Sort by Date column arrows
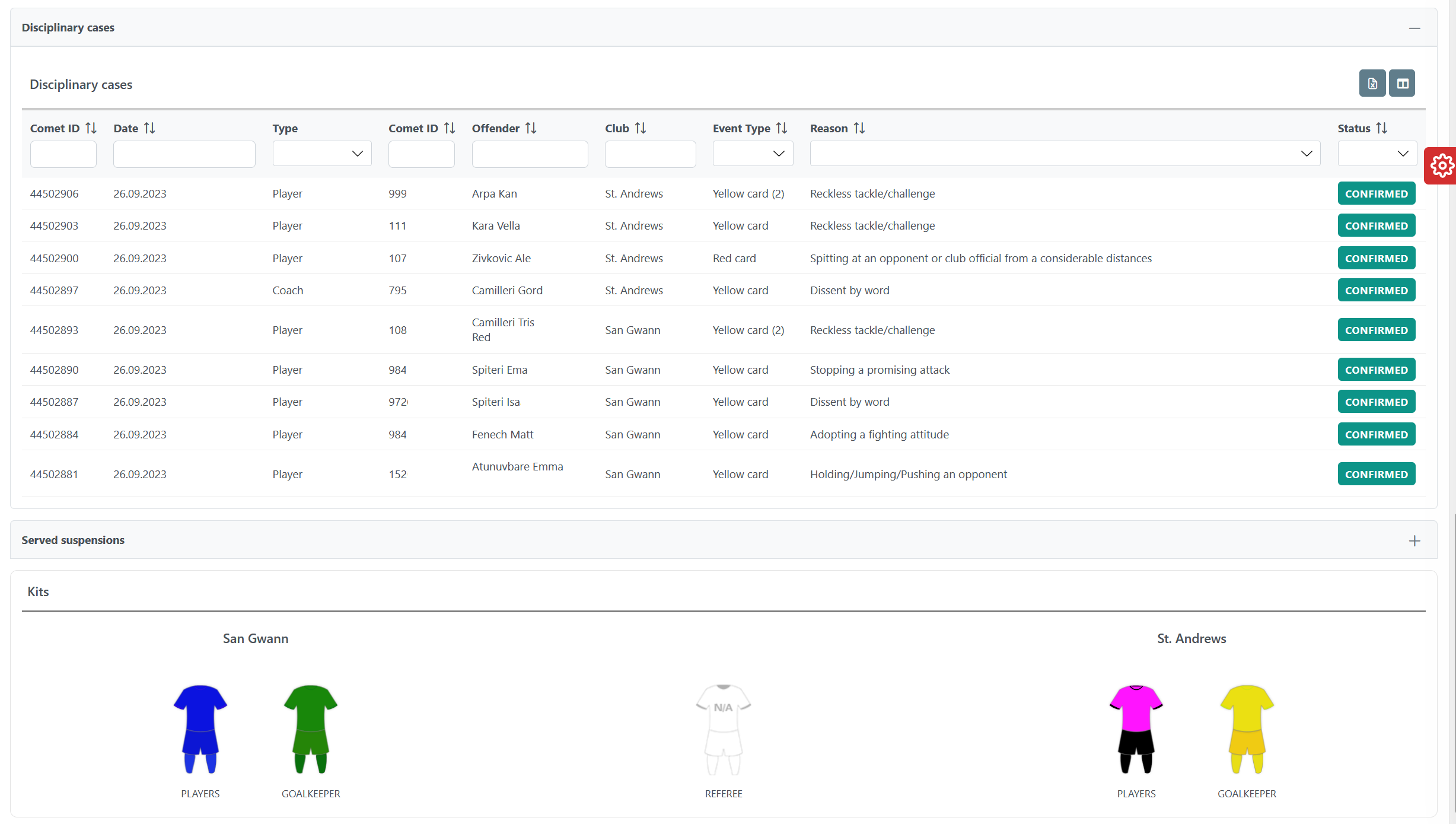1456x824 pixels. (x=149, y=128)
